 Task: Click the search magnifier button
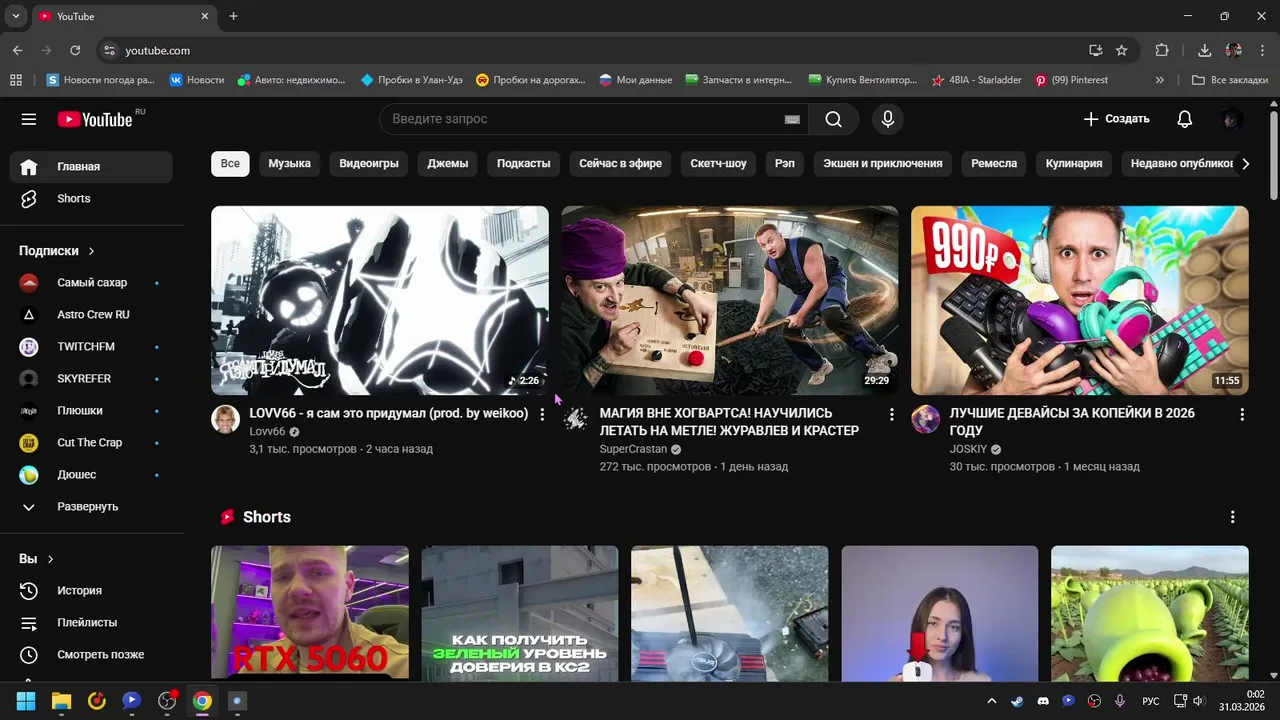click(x=833, y=119)
